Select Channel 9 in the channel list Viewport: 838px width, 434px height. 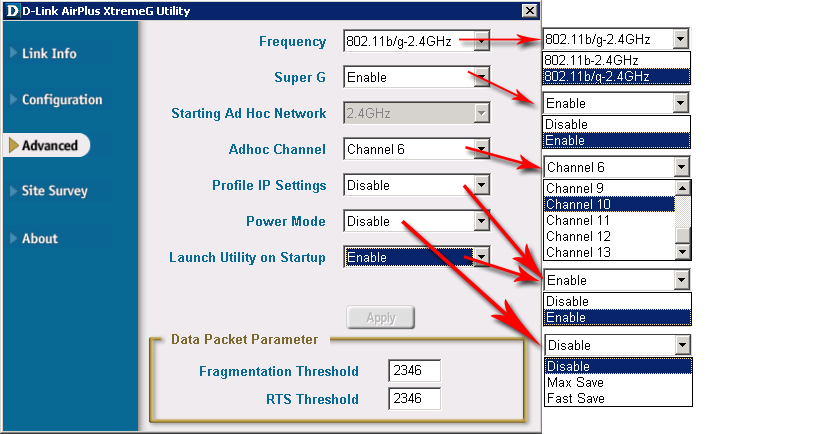(609, 188)
